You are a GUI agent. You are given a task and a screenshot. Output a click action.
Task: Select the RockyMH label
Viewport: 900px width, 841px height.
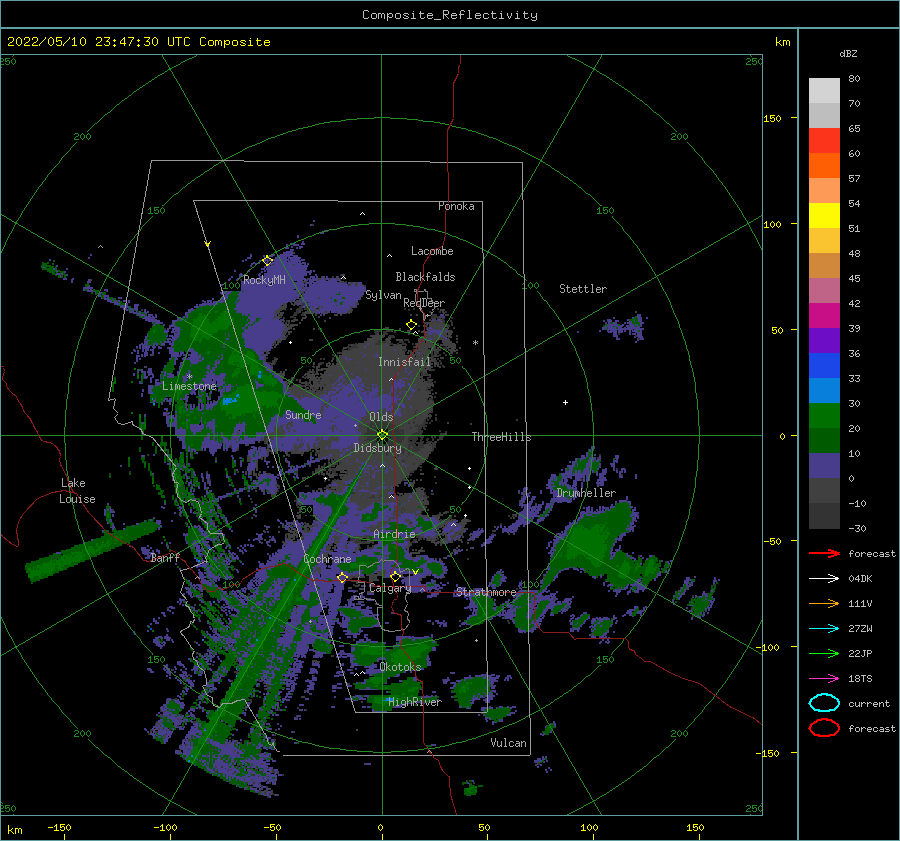[264, 280]
